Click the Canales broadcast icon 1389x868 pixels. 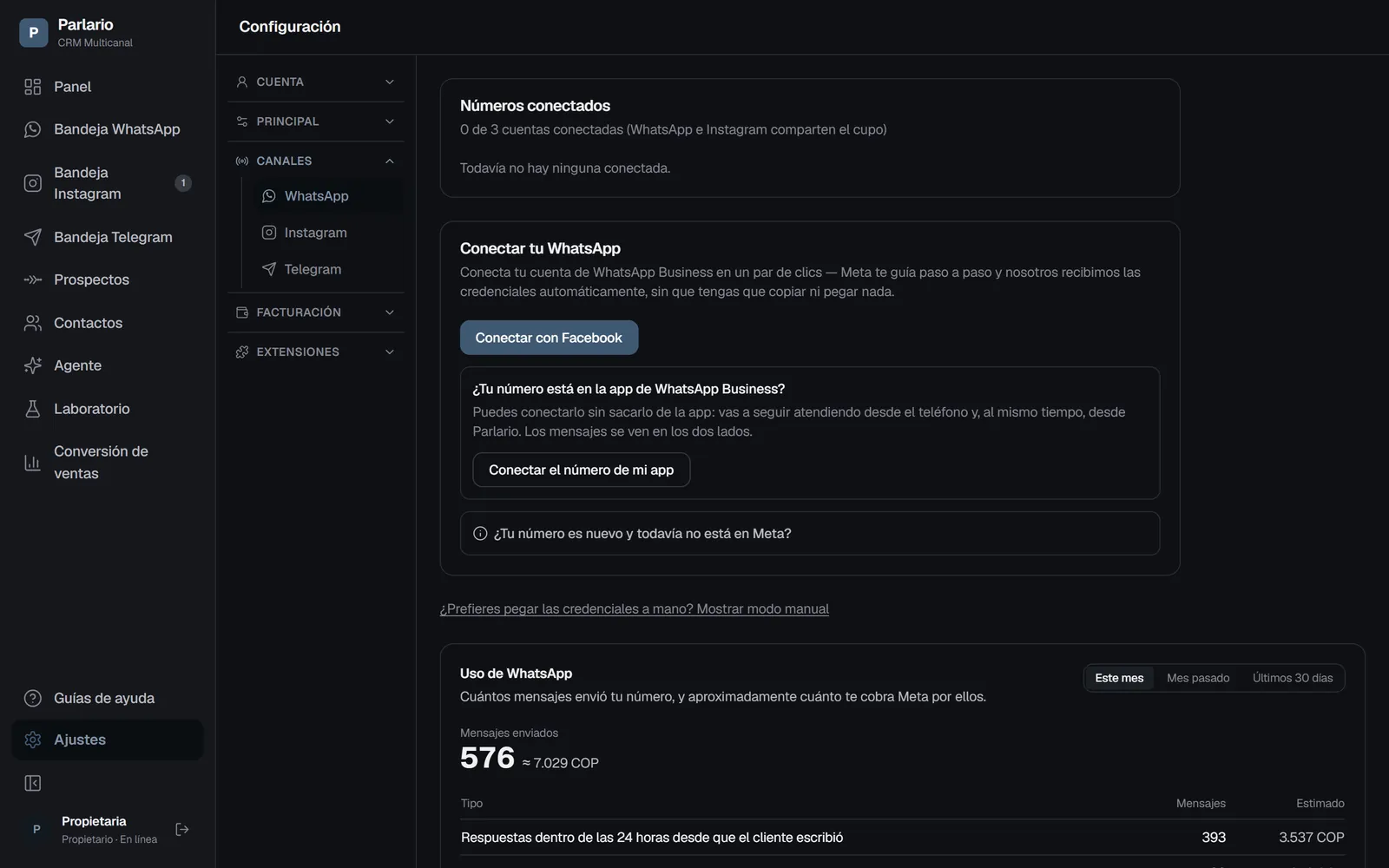coord(242,161)
